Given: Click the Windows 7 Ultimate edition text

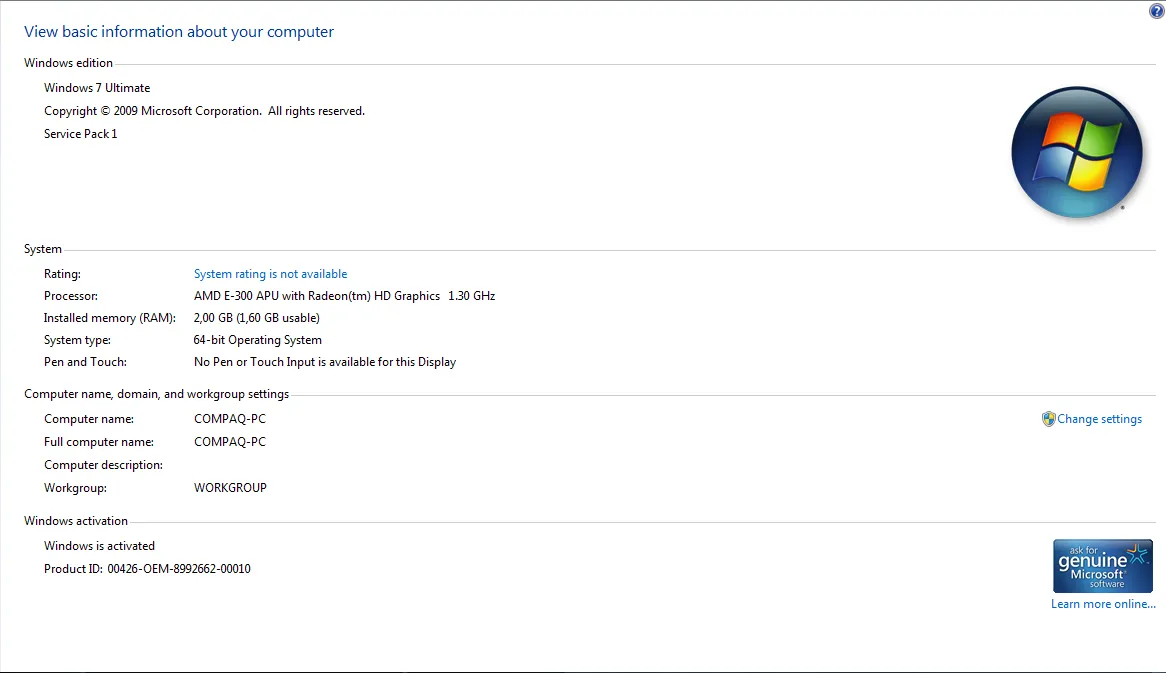Looking at the screenshot, I should tap(97, 88).
